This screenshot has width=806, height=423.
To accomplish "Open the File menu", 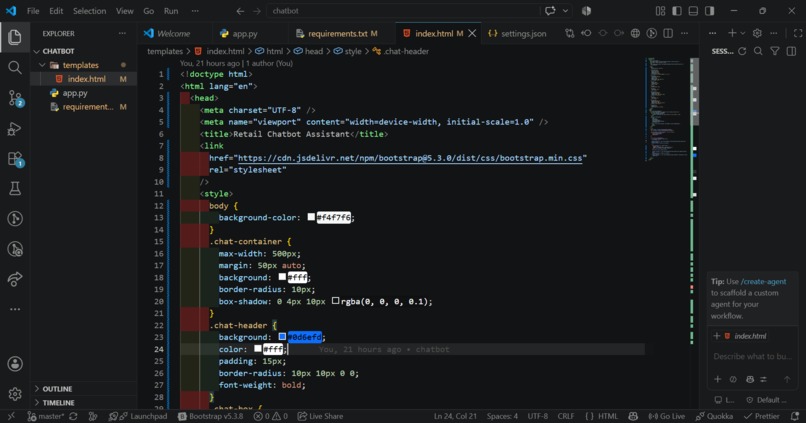I will (x=33, y=11).
